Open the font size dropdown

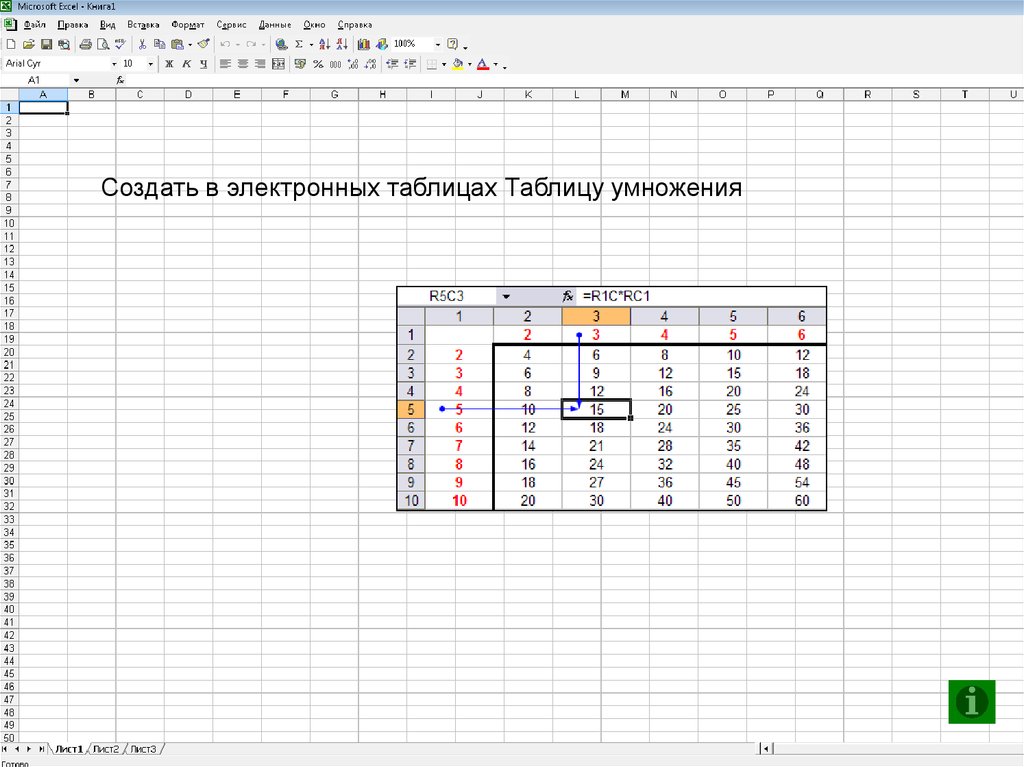(151, 64)
